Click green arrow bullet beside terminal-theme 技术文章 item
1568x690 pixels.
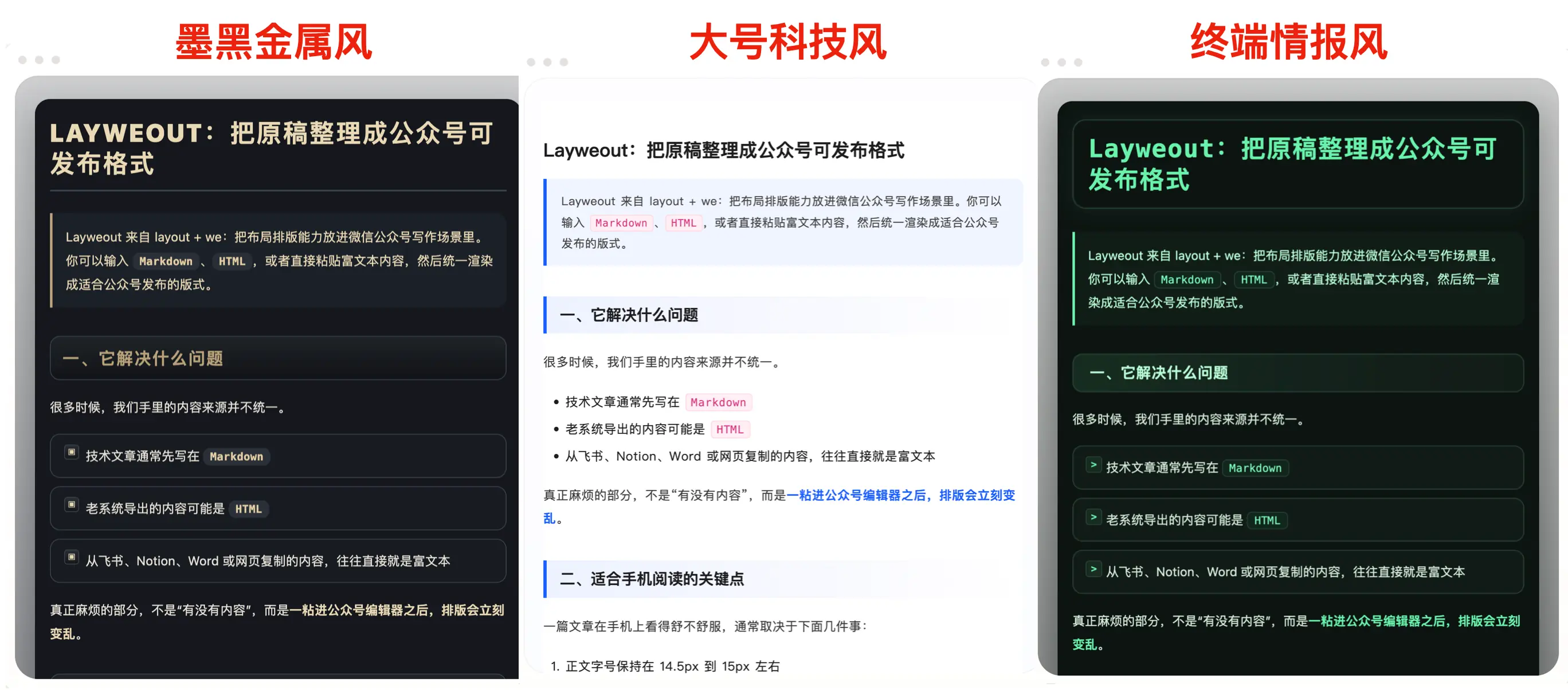[1093, 465]
